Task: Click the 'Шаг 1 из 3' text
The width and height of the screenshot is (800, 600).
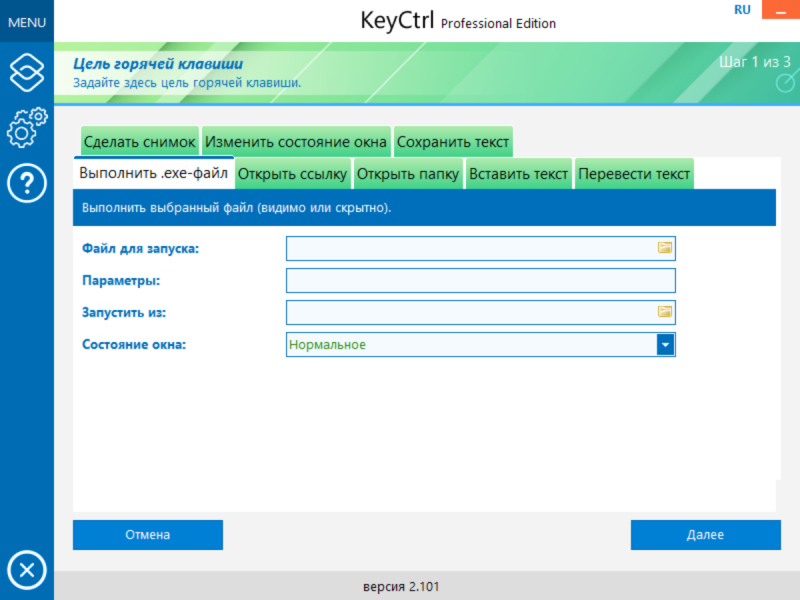Action: [755, 62]
